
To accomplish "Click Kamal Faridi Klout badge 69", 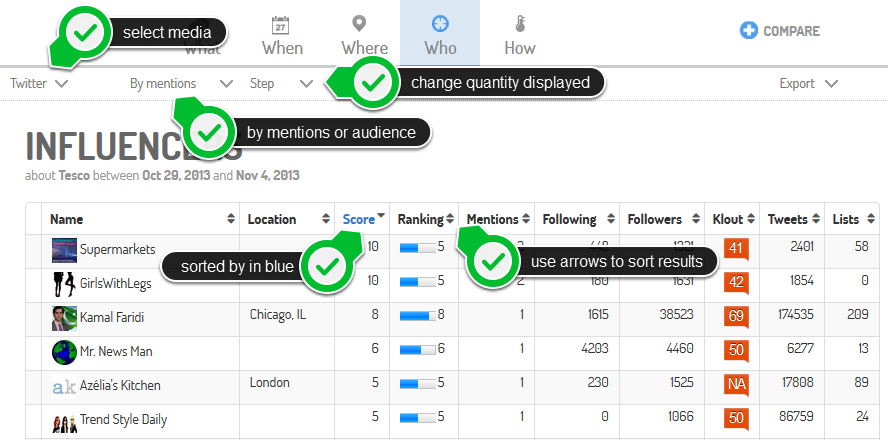I will [x=736, y=317].
